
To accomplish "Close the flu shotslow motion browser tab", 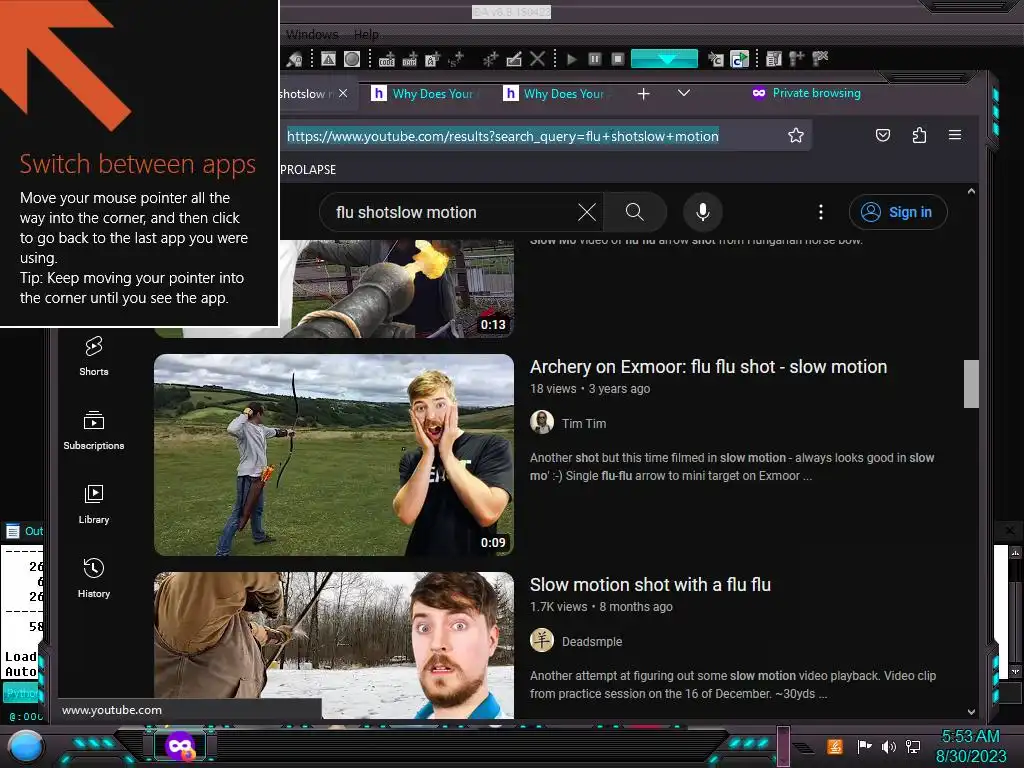I will click(x=344, y=93).
